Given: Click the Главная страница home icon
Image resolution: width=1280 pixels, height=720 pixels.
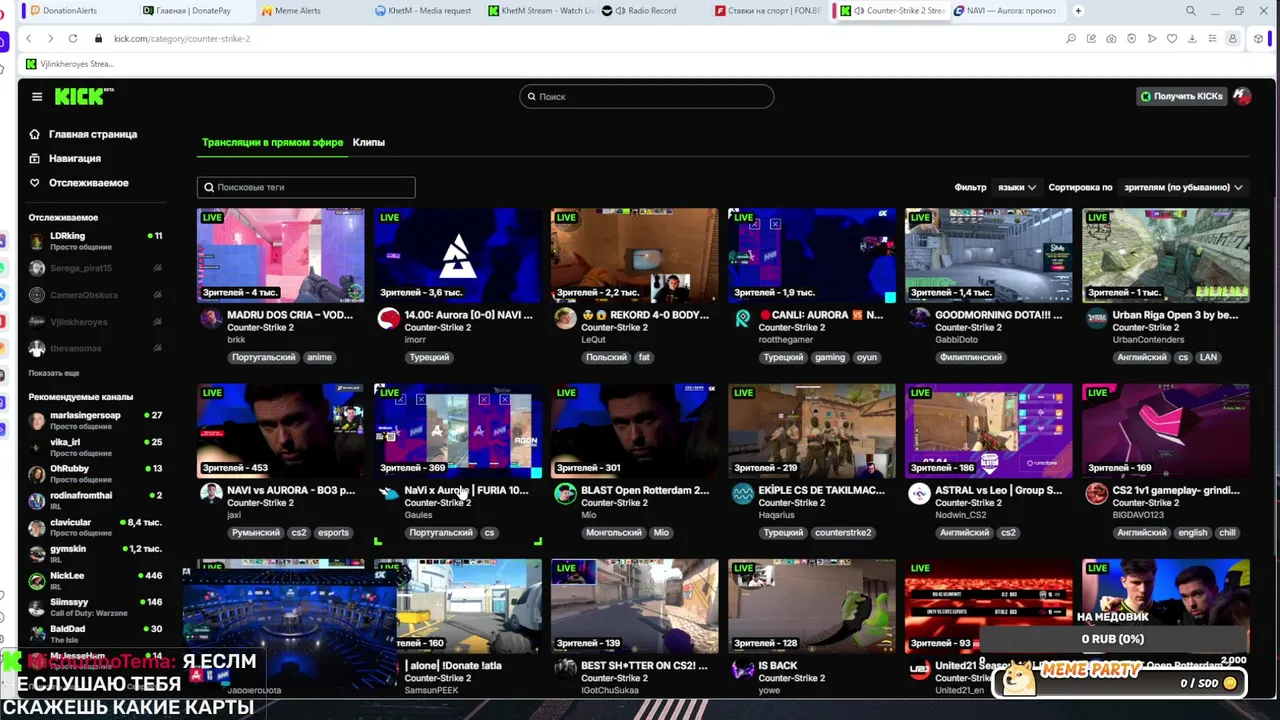Looking at the screenshot, I should 34,134.
